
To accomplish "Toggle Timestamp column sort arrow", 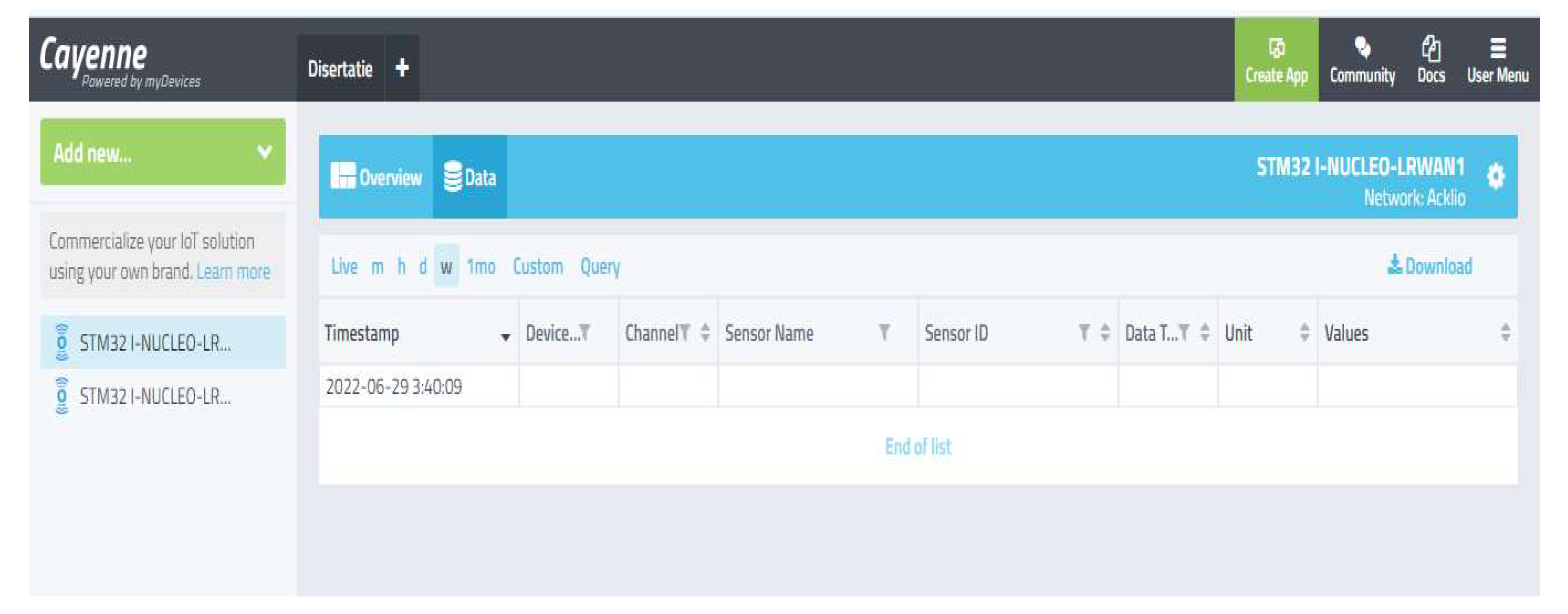I will (505, 337).
